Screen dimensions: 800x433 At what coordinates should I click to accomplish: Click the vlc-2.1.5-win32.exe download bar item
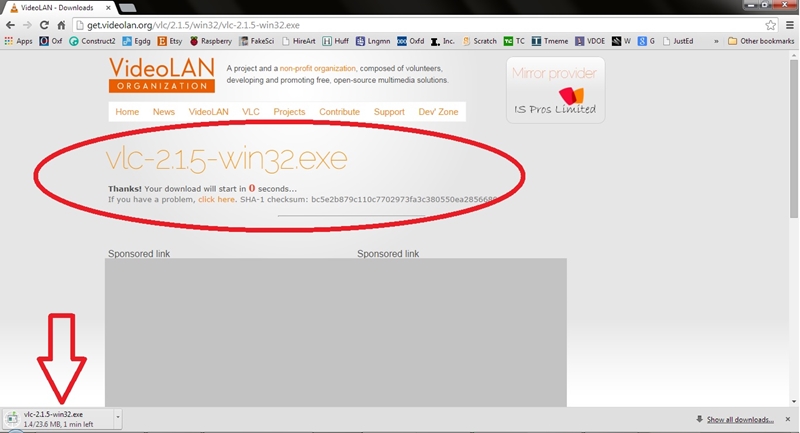tap(59, 419)
